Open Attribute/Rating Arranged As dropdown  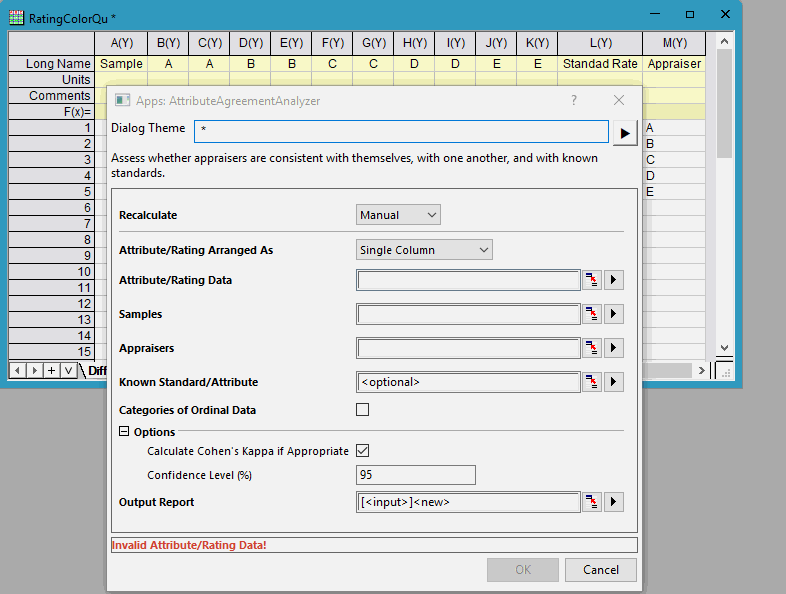[424, 250]
